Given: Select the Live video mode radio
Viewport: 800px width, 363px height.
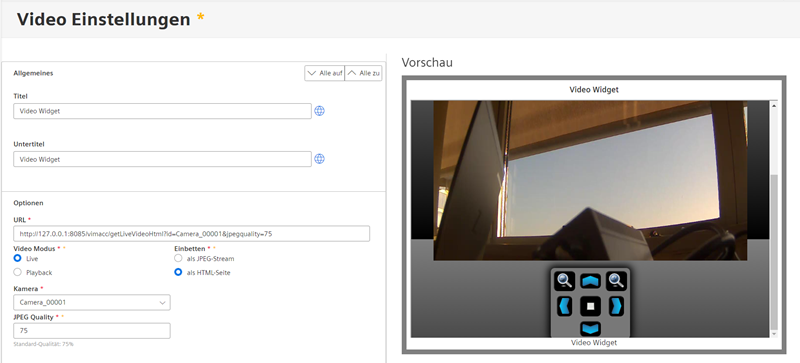Looking at the screenshot, I should (18, 258).
